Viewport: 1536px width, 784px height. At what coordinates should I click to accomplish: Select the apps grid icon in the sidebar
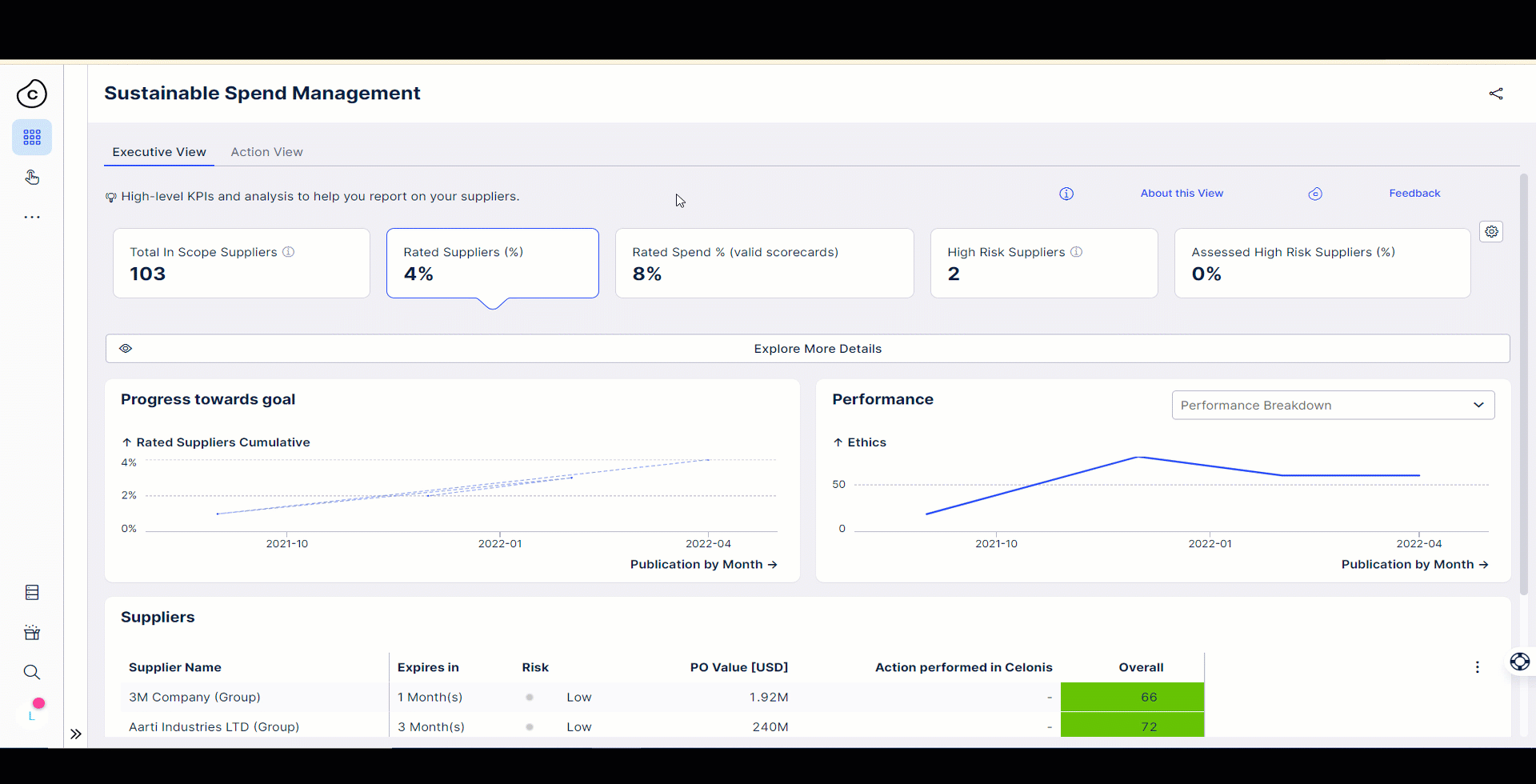point(32,137)
